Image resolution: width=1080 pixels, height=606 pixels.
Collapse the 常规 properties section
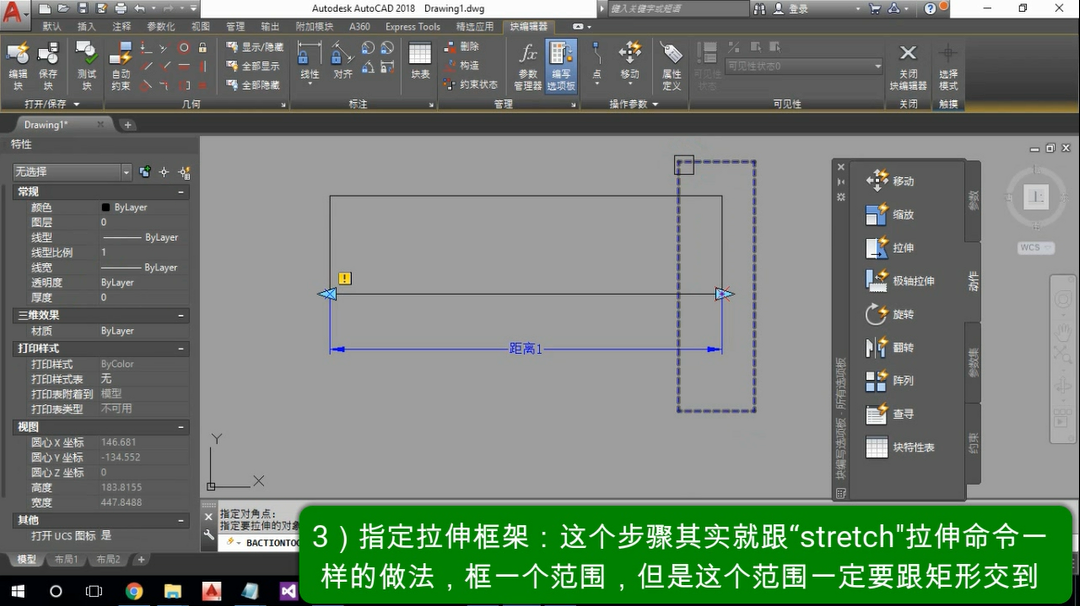pyautogui.click(x=181, y=192)
